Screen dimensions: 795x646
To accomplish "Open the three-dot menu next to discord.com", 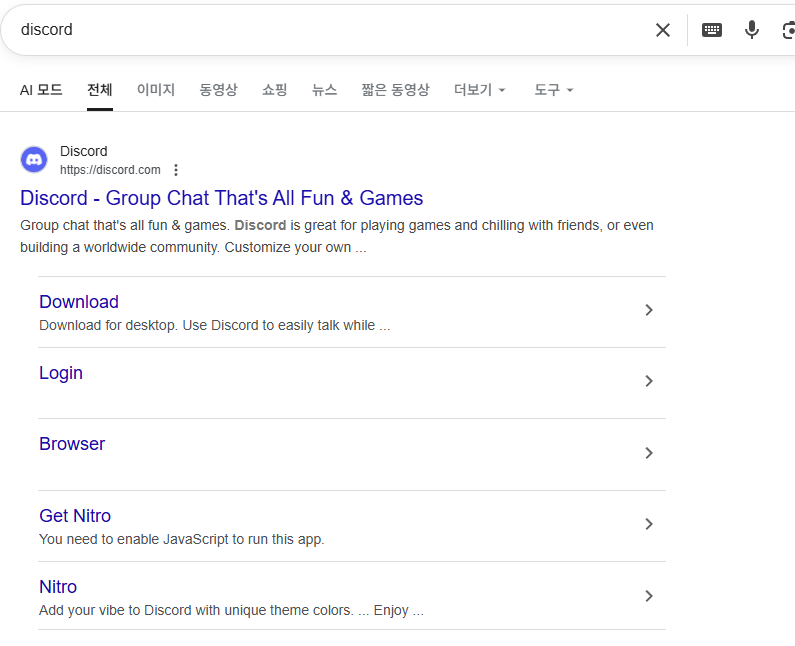I will tap(176, 170).
